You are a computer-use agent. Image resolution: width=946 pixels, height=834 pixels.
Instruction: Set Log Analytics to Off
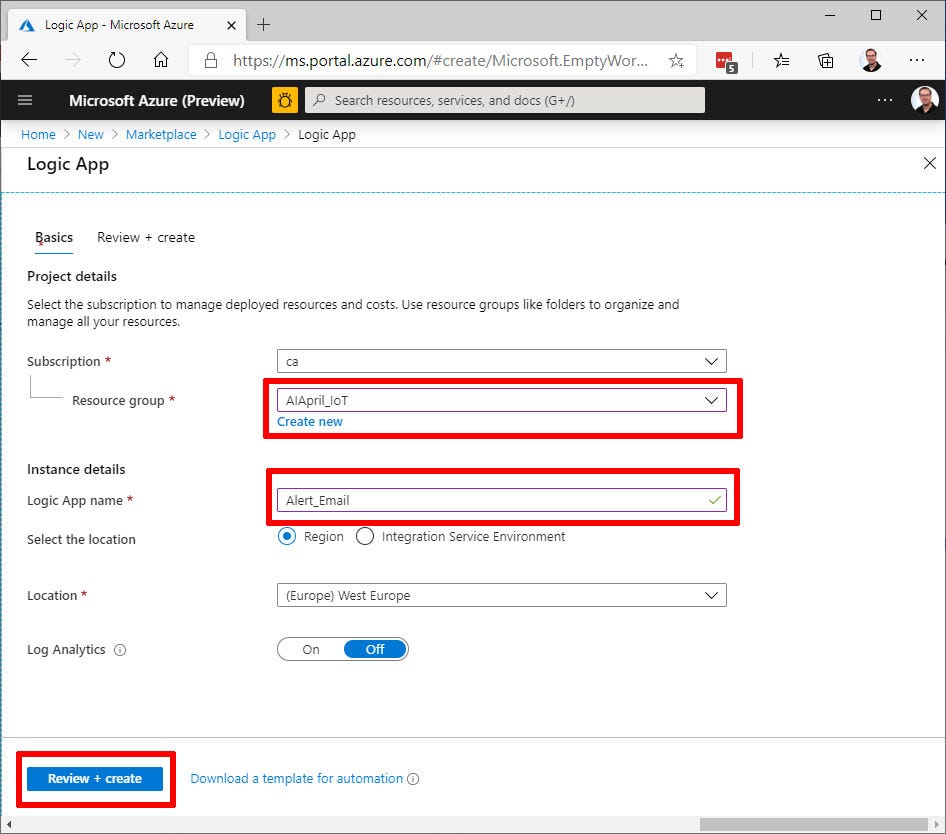[x=375, y=649]
